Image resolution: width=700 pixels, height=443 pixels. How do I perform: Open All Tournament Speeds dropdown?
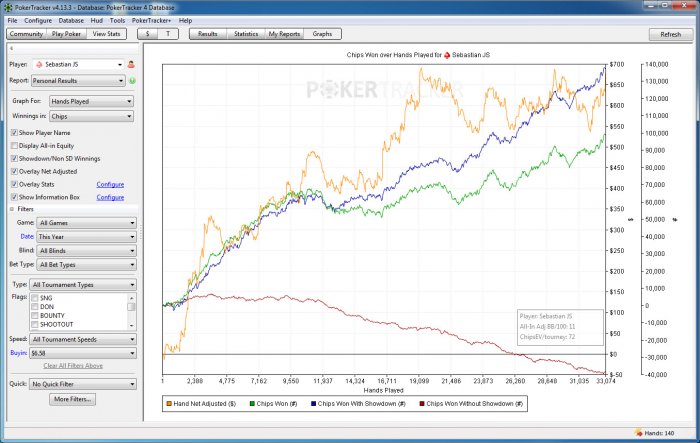[x=83, y=339]
